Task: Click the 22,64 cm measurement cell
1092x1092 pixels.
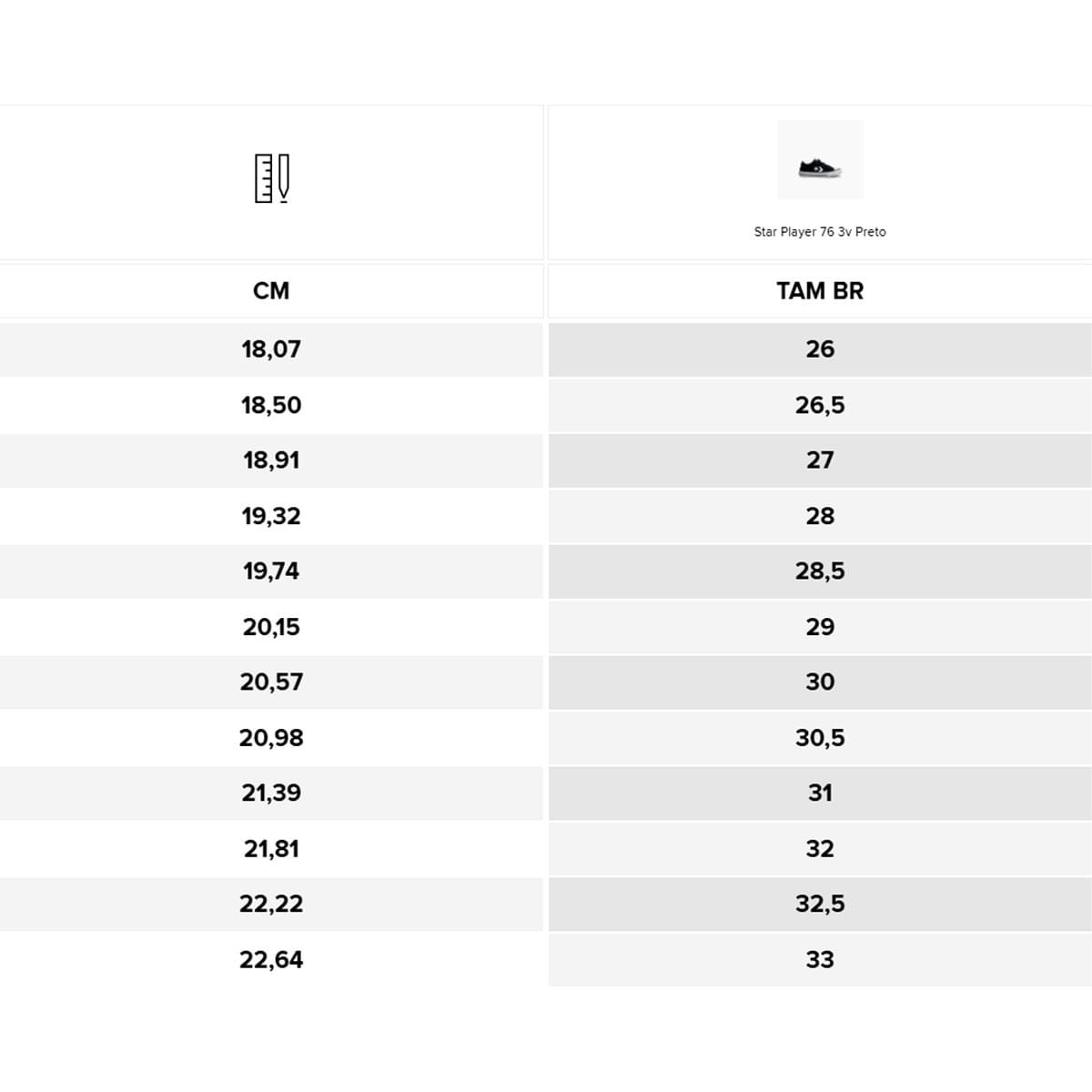Action: [271, 960]
